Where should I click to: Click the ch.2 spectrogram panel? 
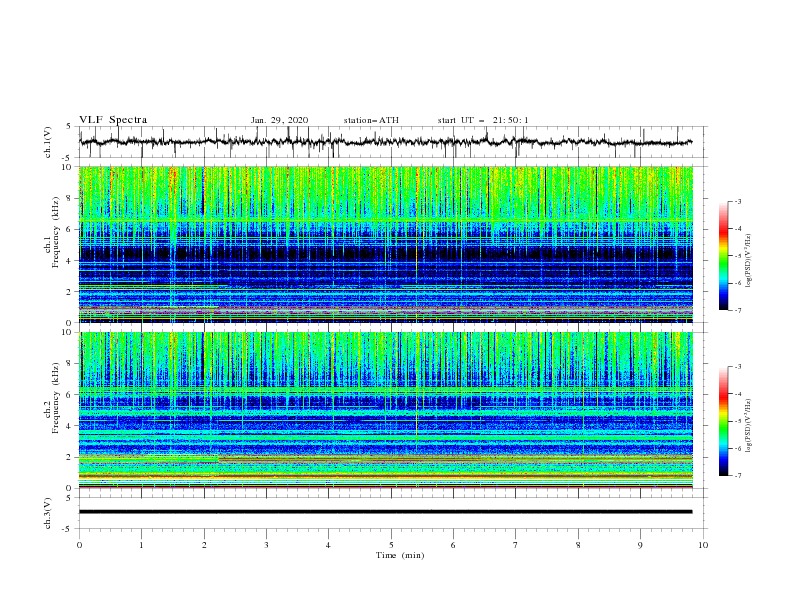[x=386, y=410]
